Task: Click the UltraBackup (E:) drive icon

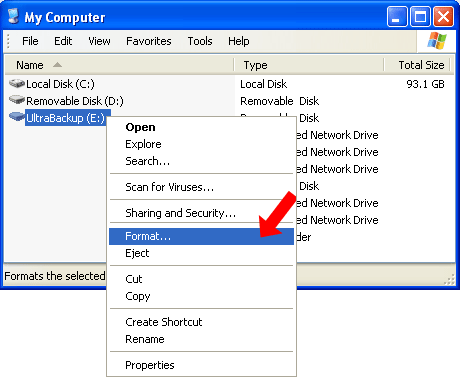Action: 17,117
